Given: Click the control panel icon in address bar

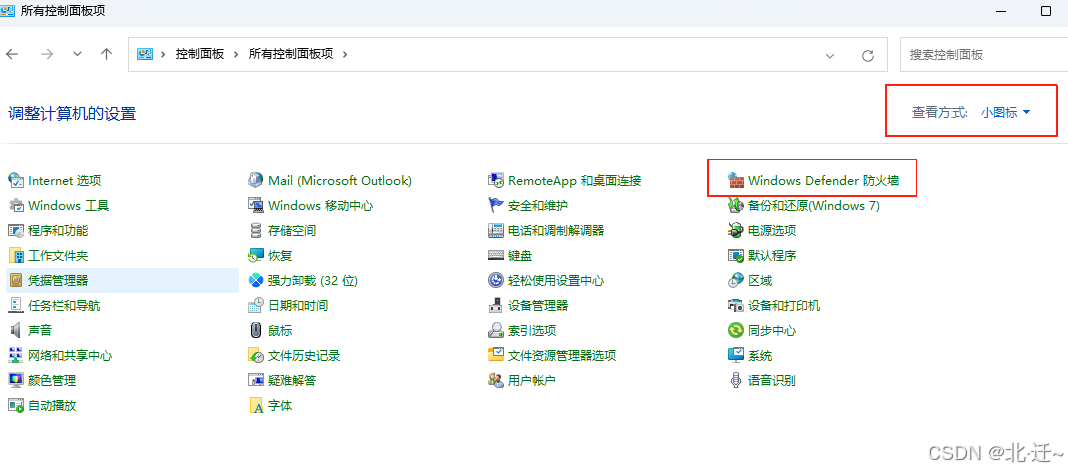Looking at the screenshot, I should 145,54.
